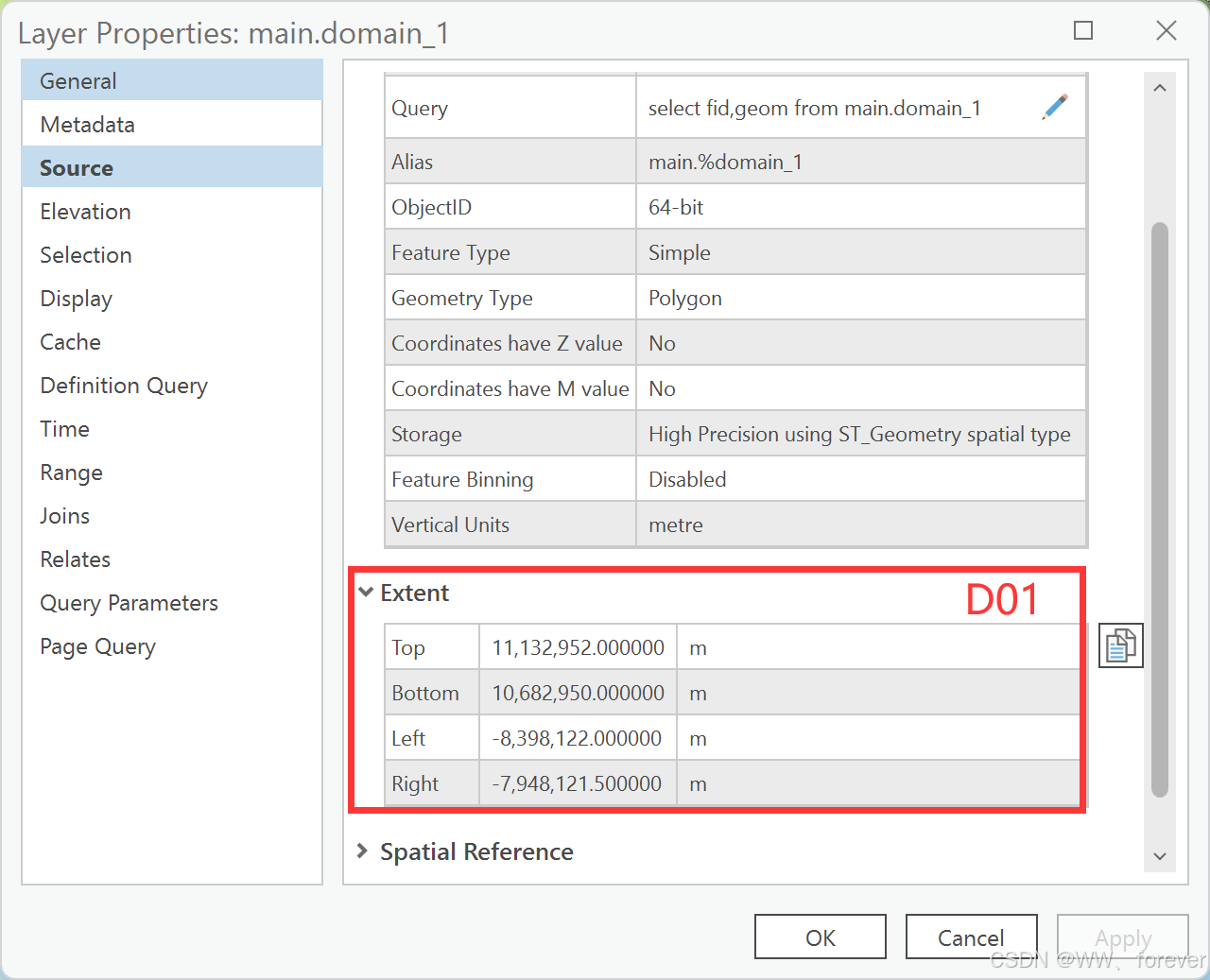Image resolution: width=1210 pixels, height=980 pixels.
Task: Open the Relates tab
Action: tap(172, 559)
